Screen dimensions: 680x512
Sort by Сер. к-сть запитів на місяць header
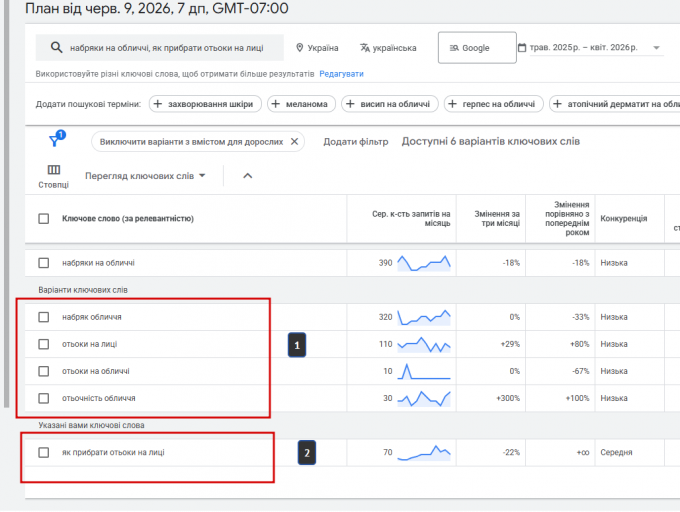click(411, 218)
